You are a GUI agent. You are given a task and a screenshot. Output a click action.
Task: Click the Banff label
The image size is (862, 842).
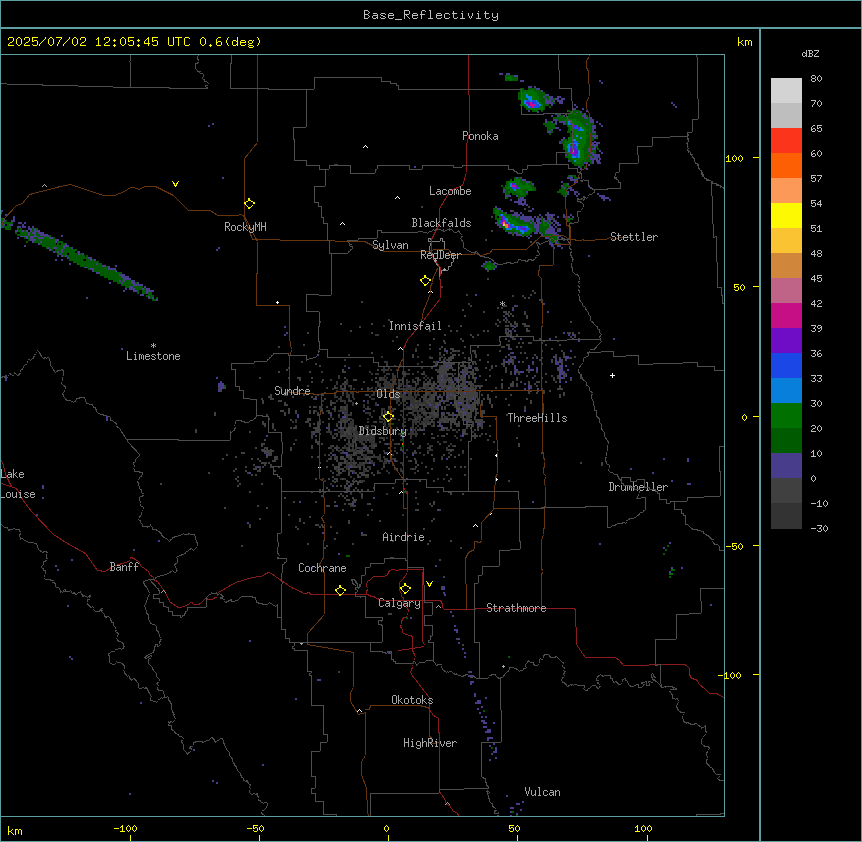pyautogui.click(x=124, y=567)
